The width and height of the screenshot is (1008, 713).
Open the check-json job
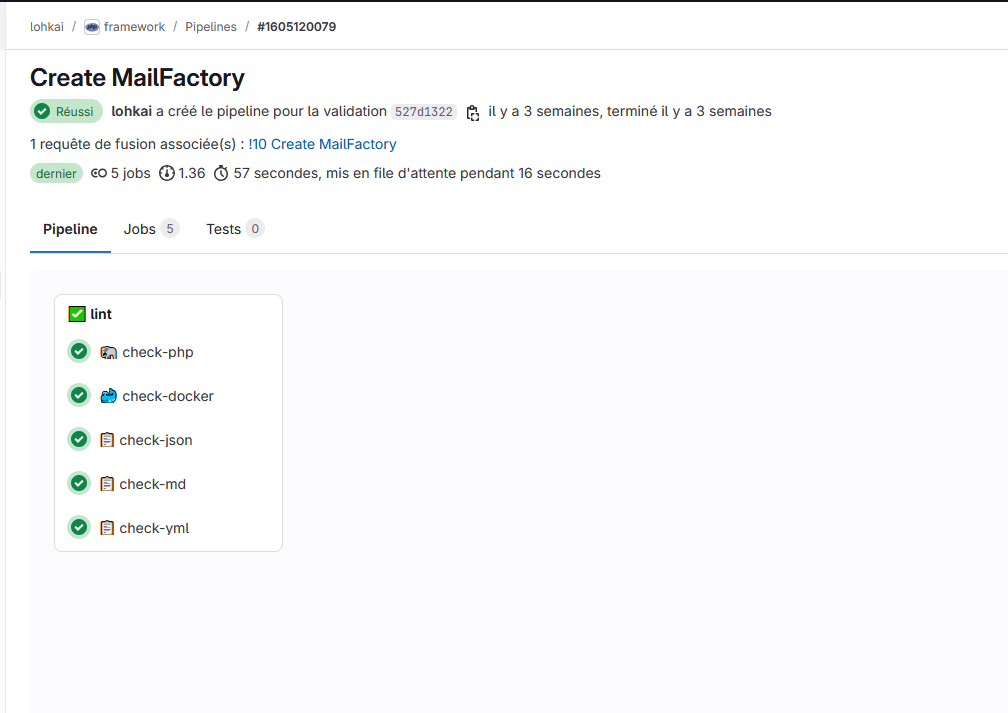[156, 440]
